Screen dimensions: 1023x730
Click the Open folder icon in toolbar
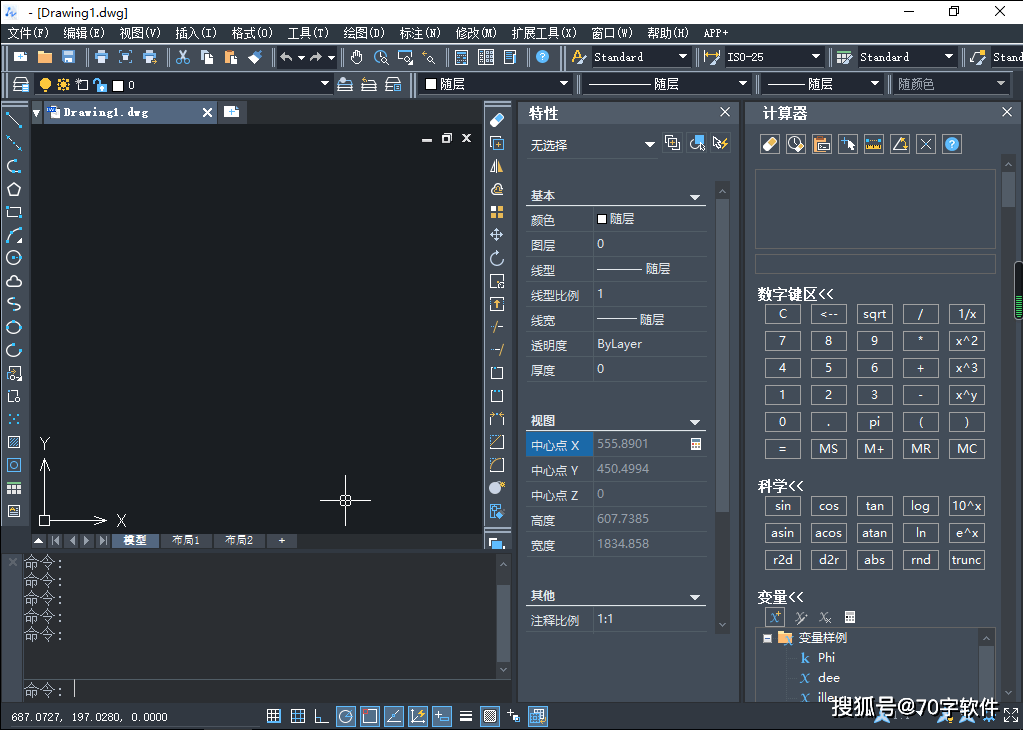coord(44,57)
